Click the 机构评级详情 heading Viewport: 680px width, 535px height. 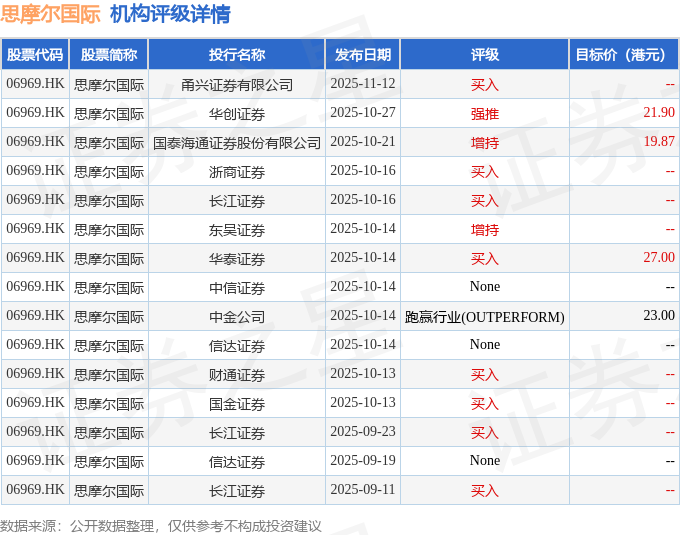tap(170, 14)
